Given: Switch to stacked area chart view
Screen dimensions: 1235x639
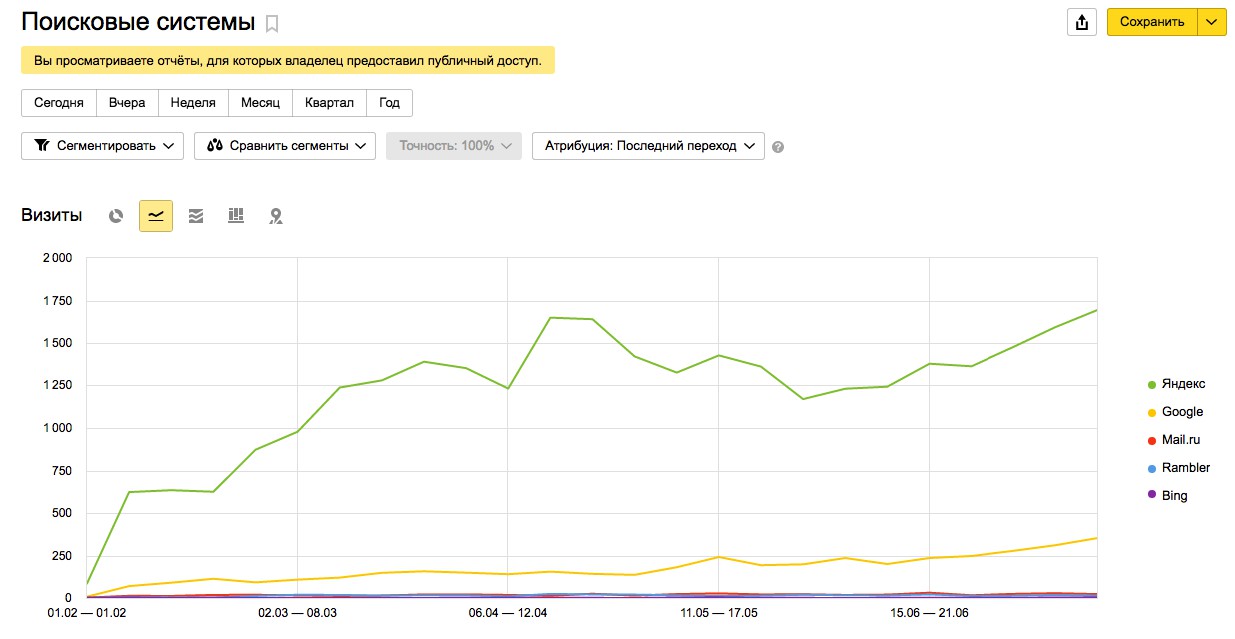Looking at the screenshot, I should (196, 216).
